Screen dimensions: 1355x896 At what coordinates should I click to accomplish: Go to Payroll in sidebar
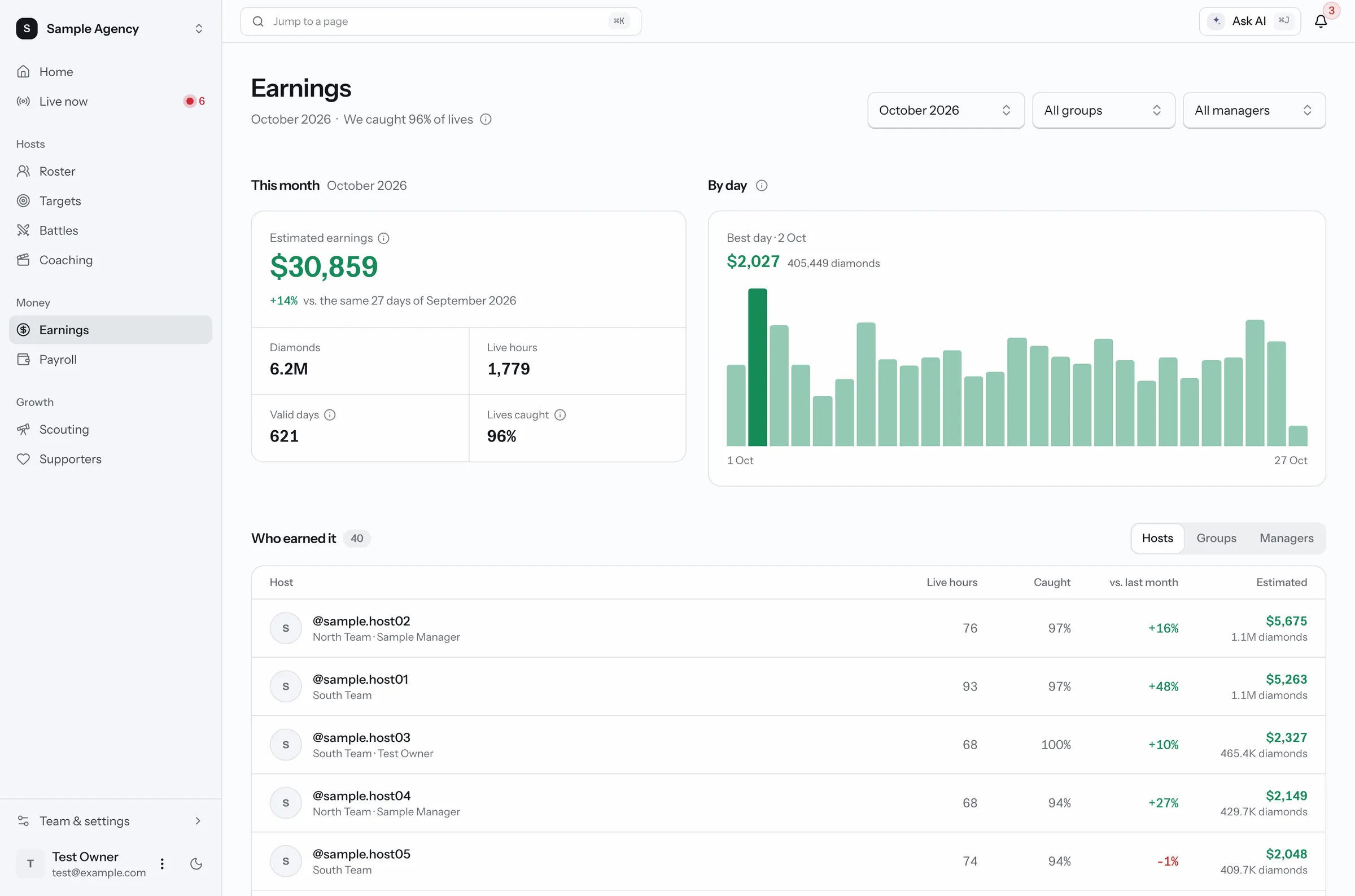pyautogui.click(x=111, y=360)
